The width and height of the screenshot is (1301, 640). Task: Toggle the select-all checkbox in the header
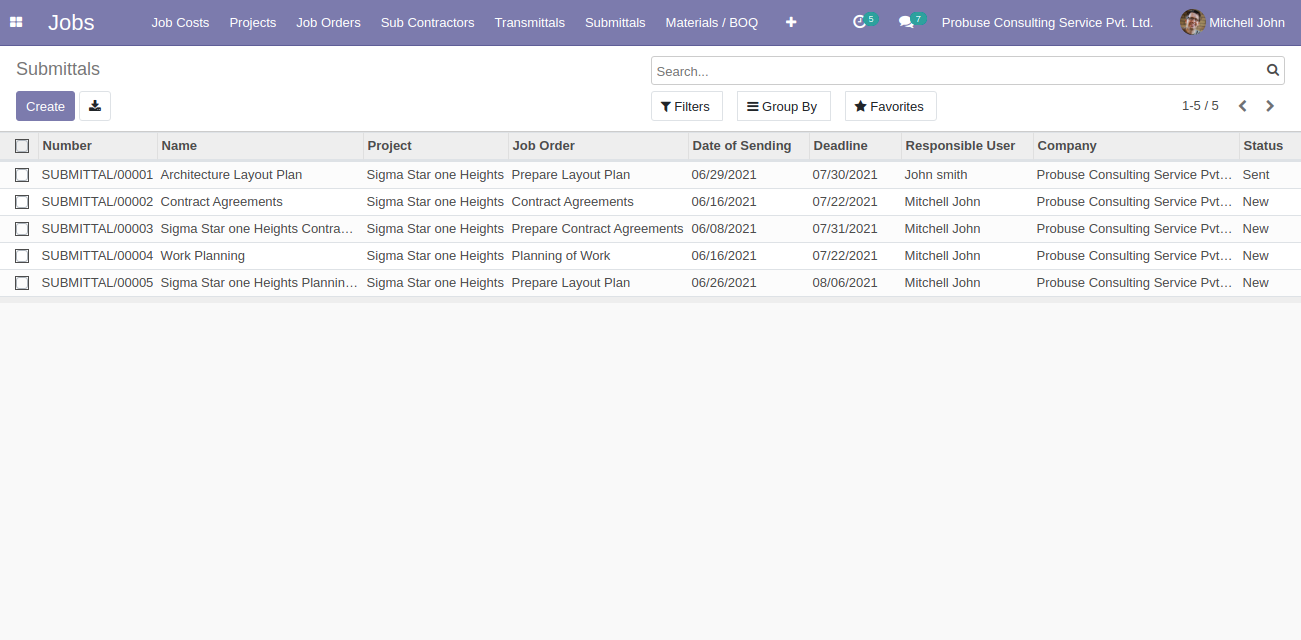22,146
